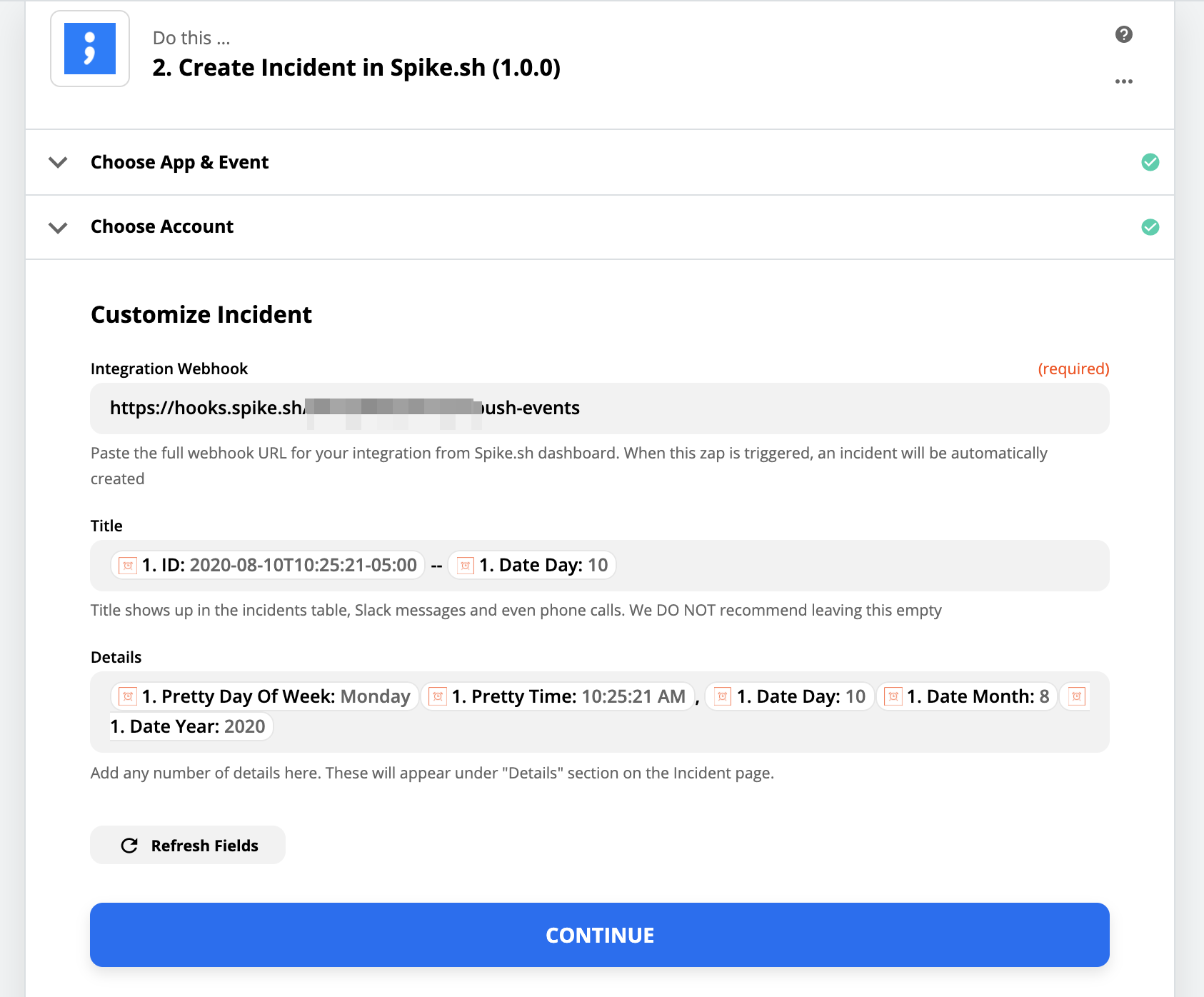This screenshot has width=1204, height=997.
Task: Click the Customize Incident section heading
Action: (201, 315)
